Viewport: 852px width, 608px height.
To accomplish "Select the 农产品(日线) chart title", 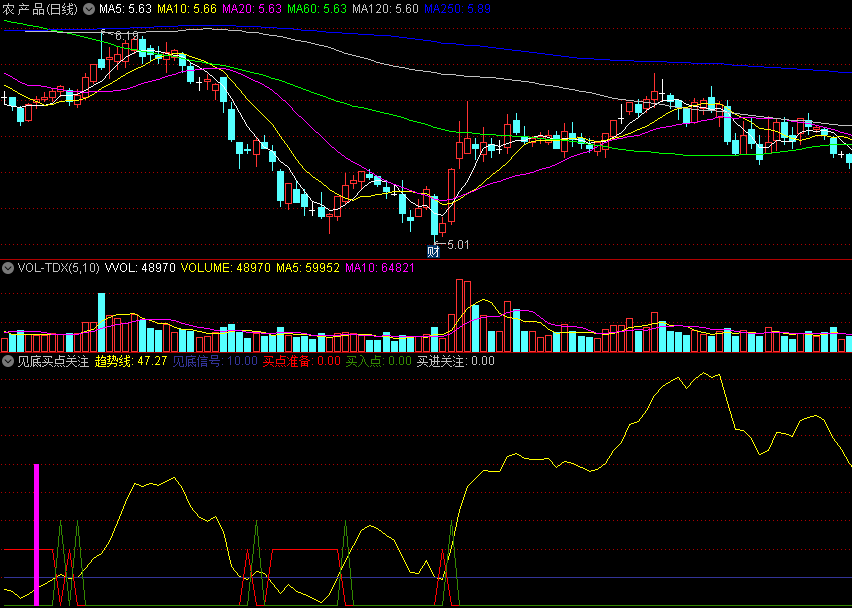I will click(x=40, y=9).
